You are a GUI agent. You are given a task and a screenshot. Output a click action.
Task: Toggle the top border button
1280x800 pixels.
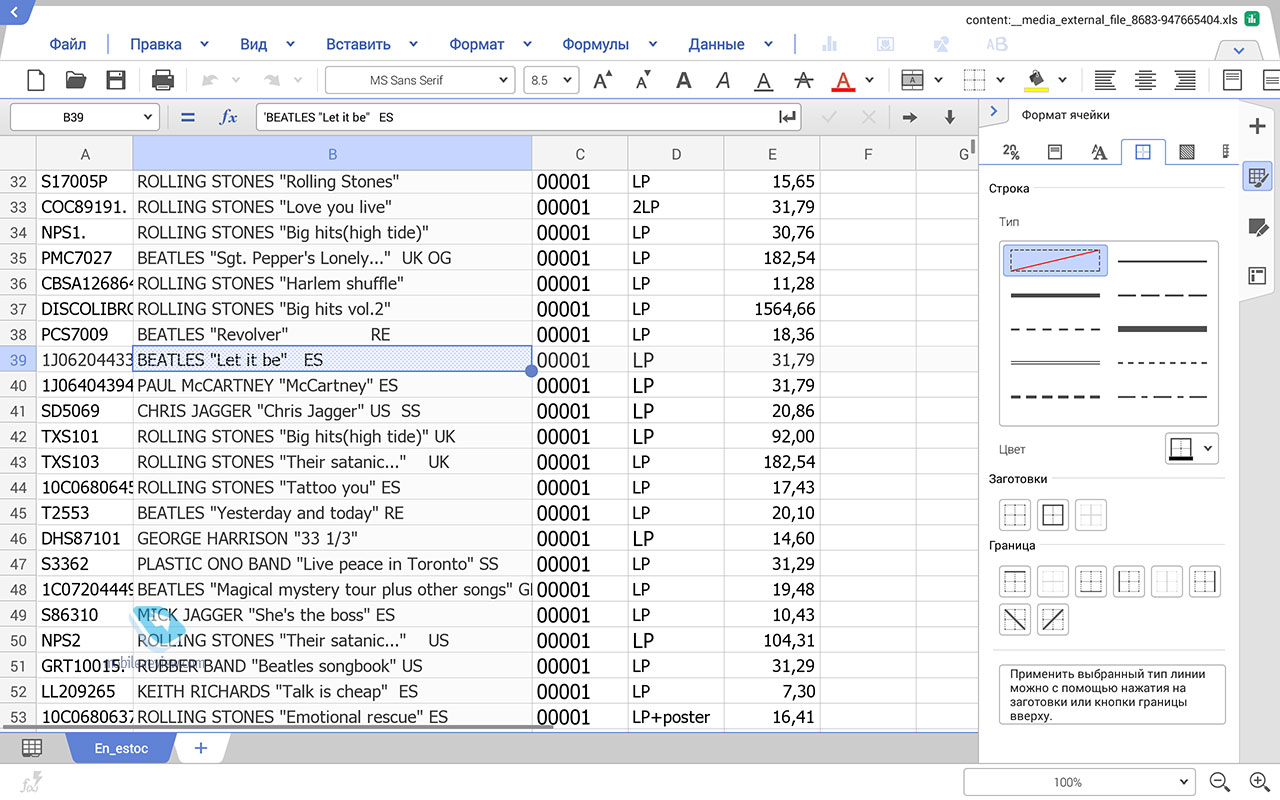click(x=1014, y=581)
